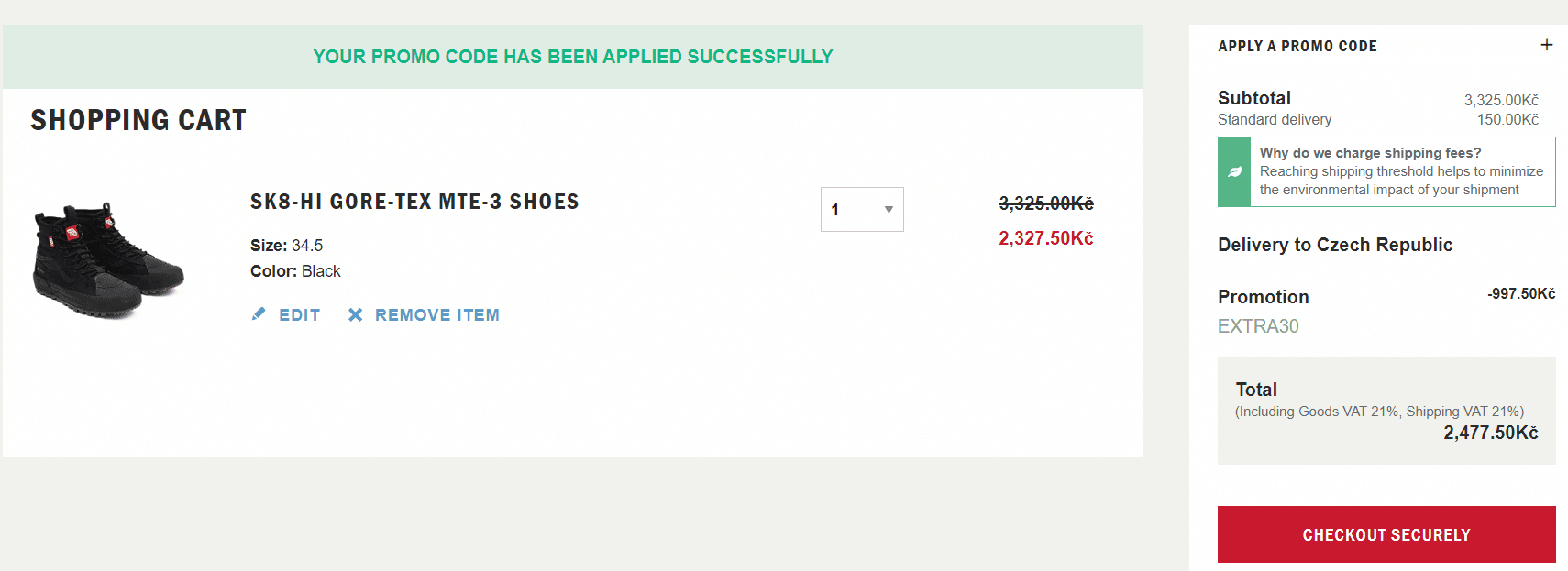Click the plus icon next to promo code
This screenshot has width=1568, height=571.
1546,44
